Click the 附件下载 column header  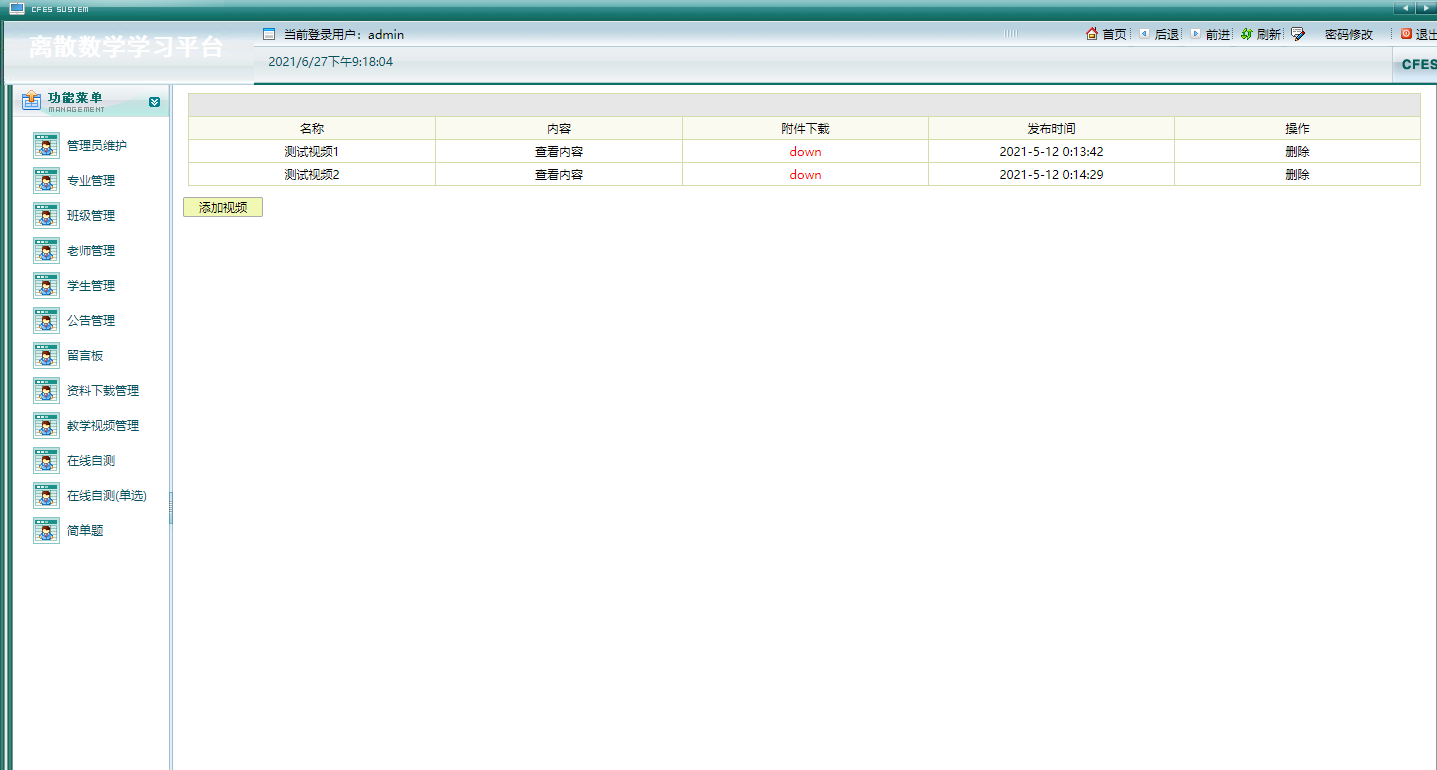coord(805,129)
